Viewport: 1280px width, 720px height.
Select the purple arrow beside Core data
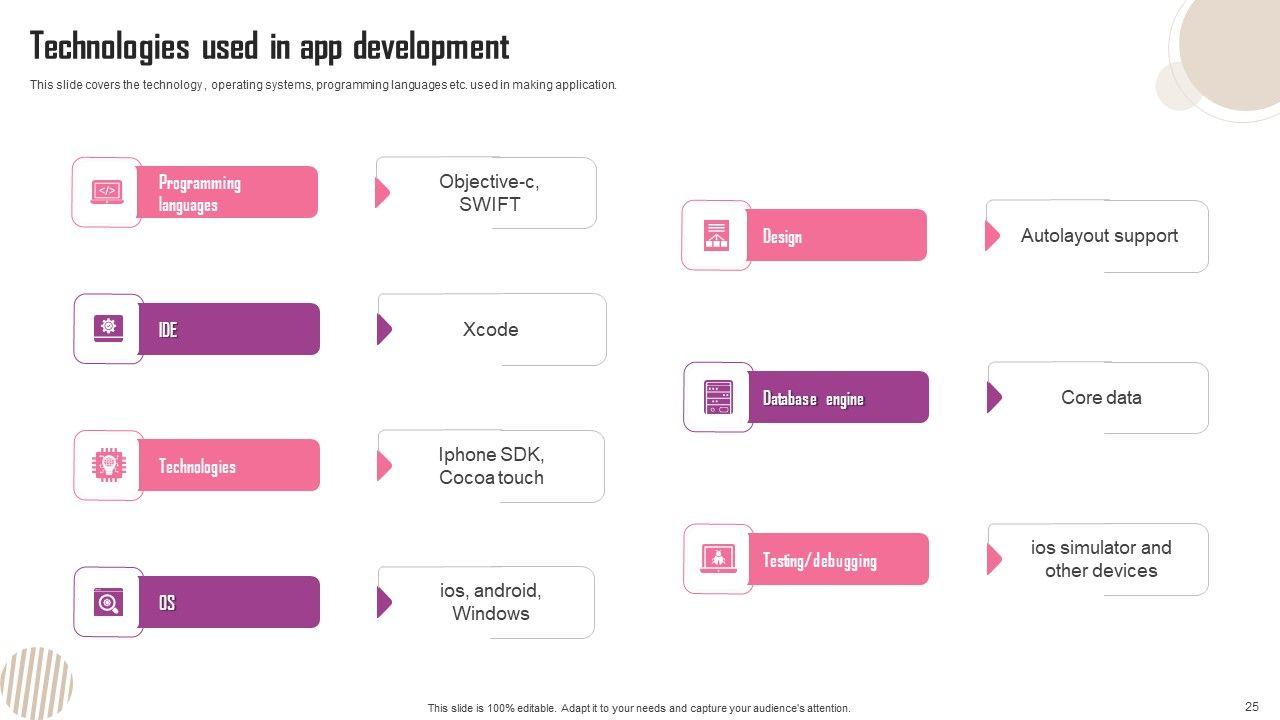(995, 397)
